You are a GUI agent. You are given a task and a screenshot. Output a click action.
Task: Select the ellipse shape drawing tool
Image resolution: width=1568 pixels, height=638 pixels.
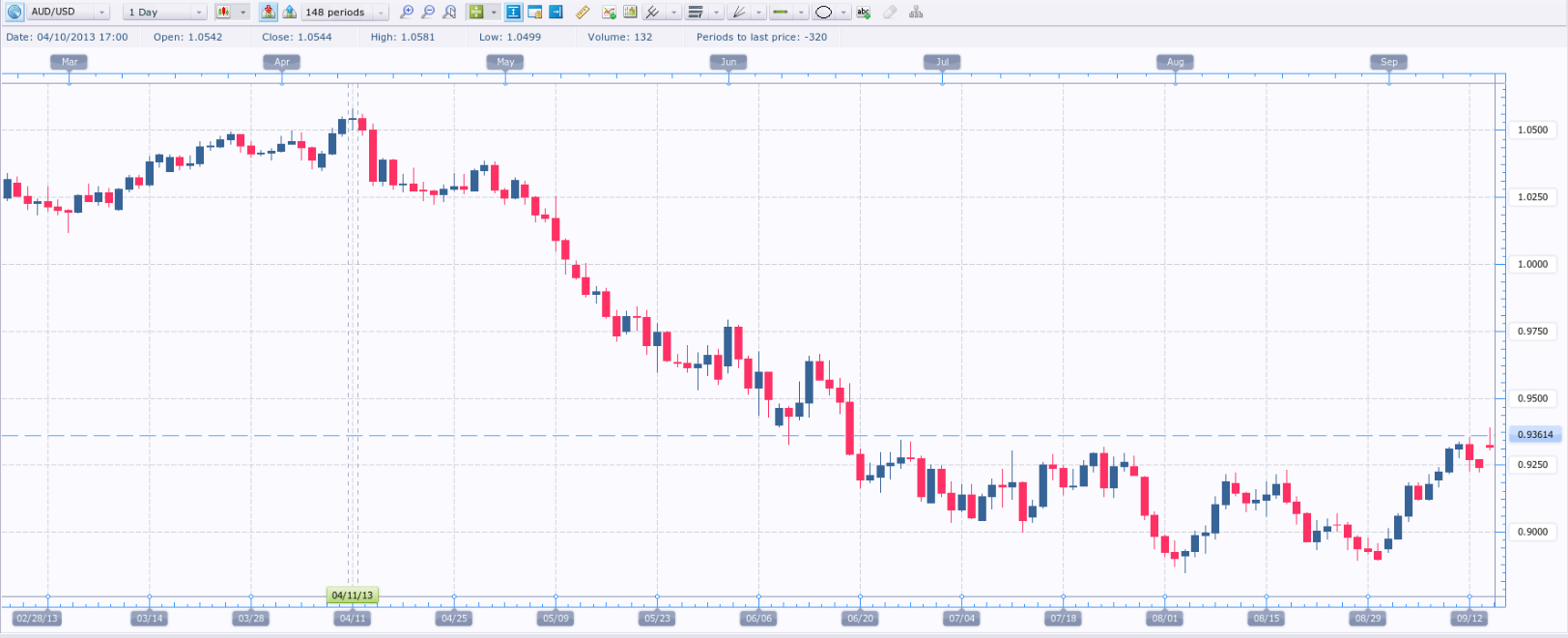click(x=824, y=12)
